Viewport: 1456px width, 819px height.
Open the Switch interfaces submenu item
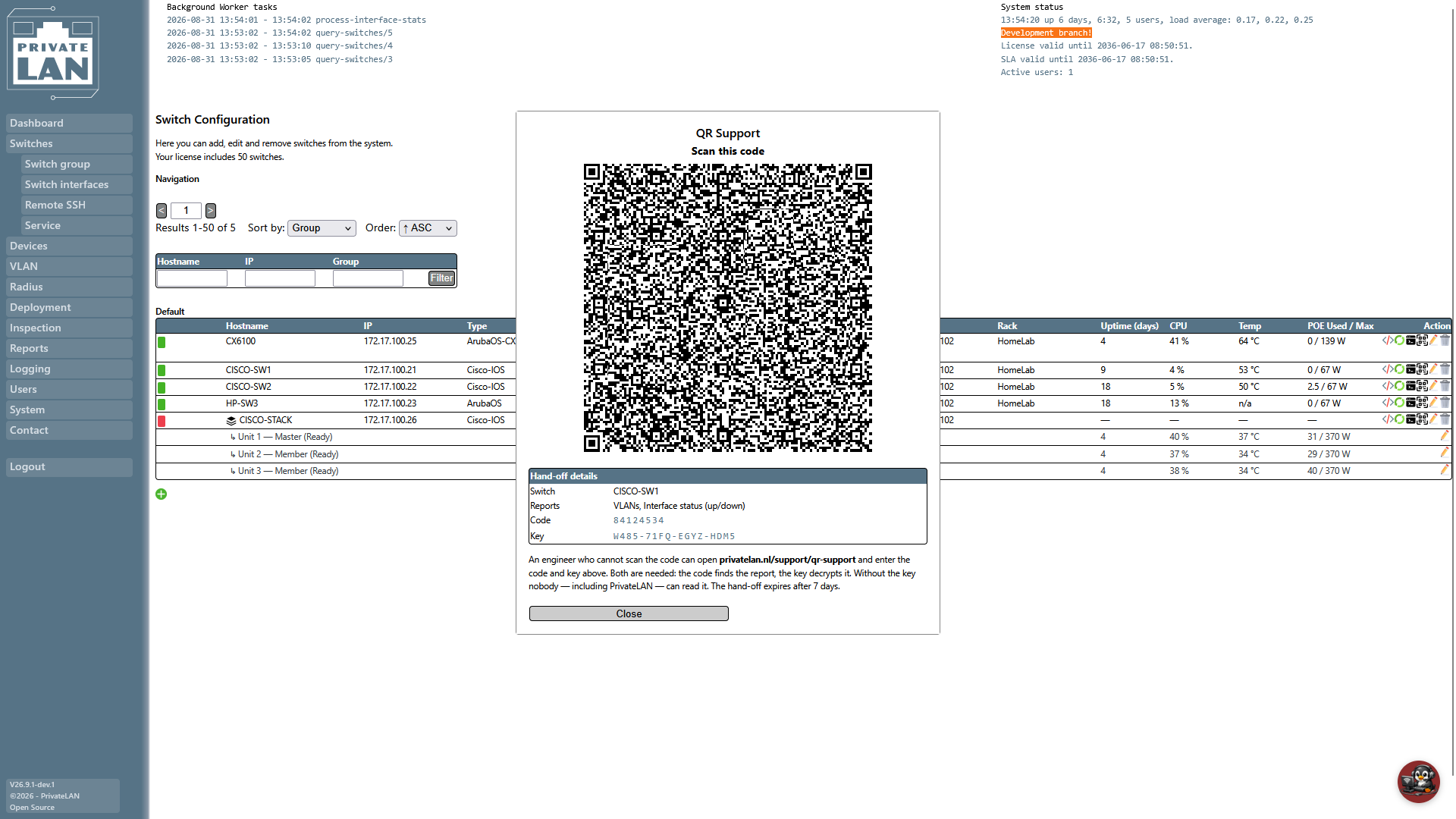point(77,184)
